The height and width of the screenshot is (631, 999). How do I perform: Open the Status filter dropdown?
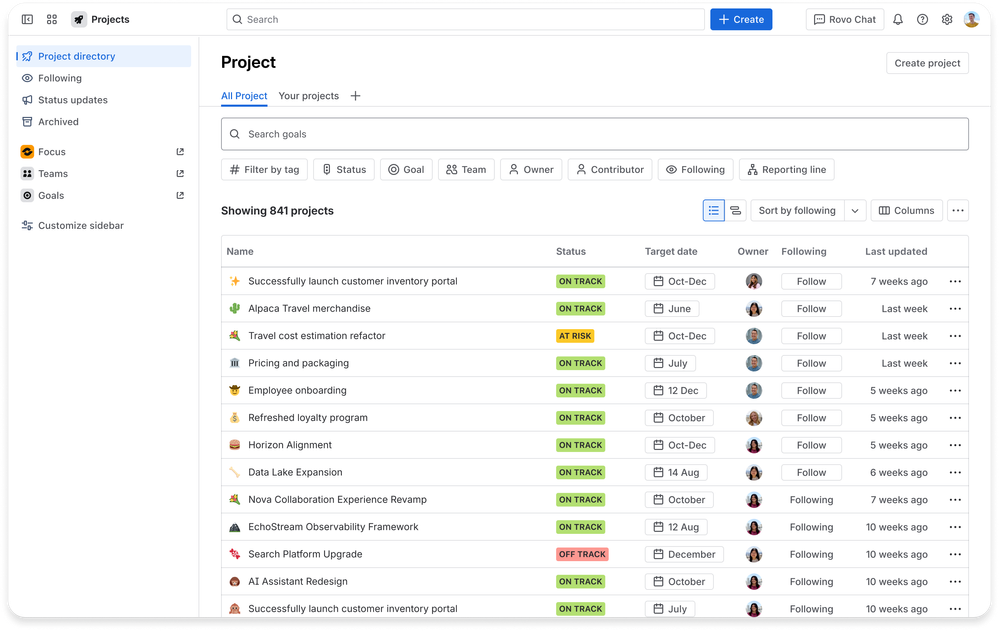point(344,170)
